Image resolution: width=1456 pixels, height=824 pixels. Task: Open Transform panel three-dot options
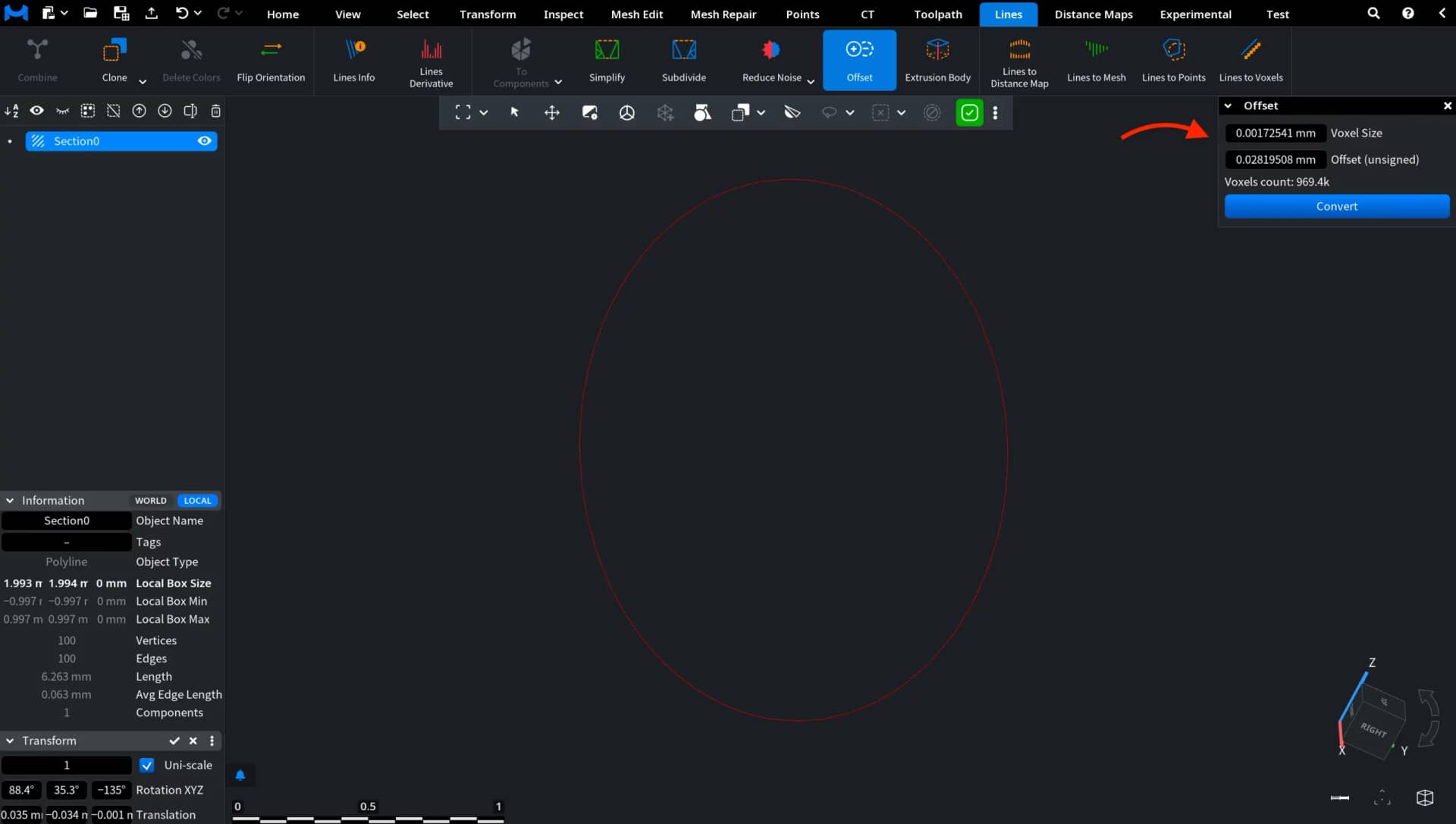212,741
